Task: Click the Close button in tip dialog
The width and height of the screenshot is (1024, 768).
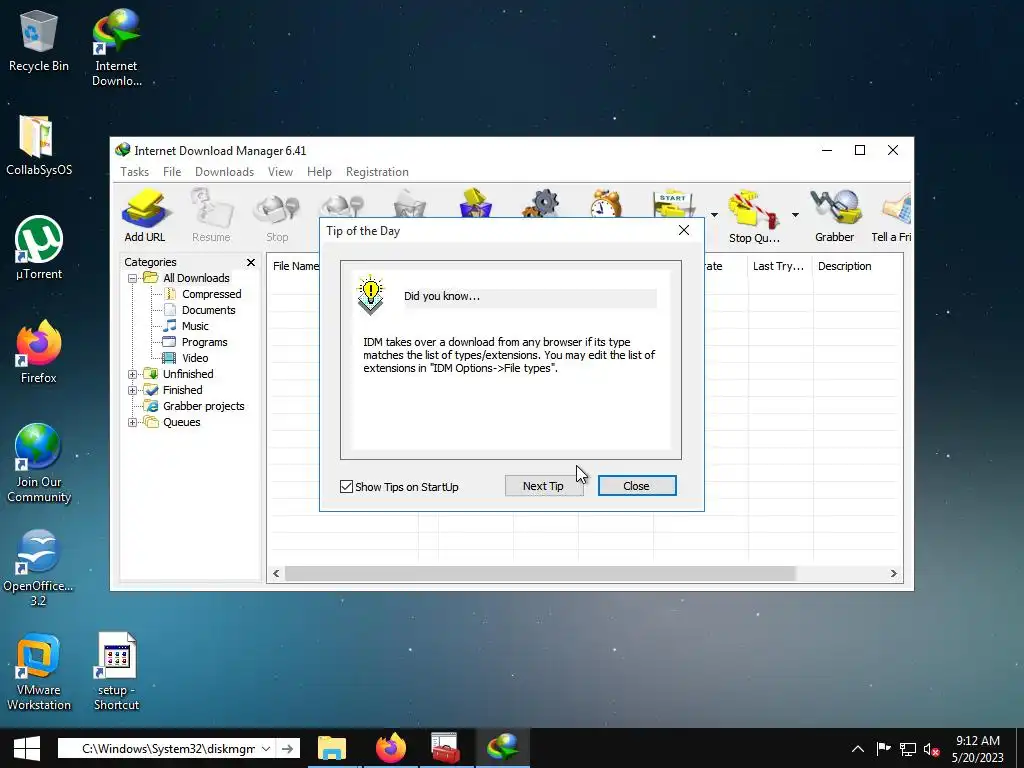Action: [x=637, y=486]
